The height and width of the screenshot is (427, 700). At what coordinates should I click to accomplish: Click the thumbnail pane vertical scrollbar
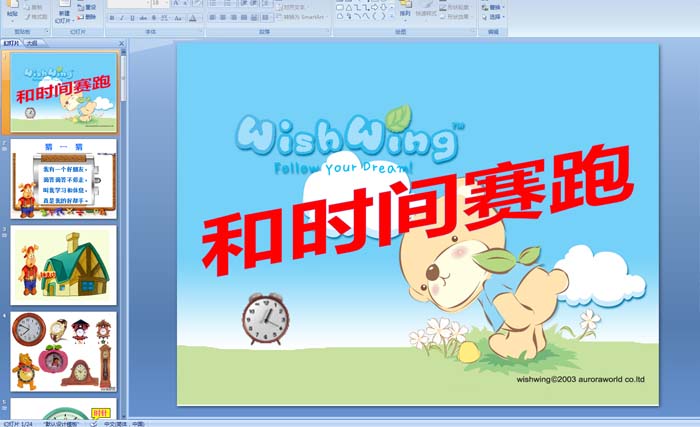(124, 234)
